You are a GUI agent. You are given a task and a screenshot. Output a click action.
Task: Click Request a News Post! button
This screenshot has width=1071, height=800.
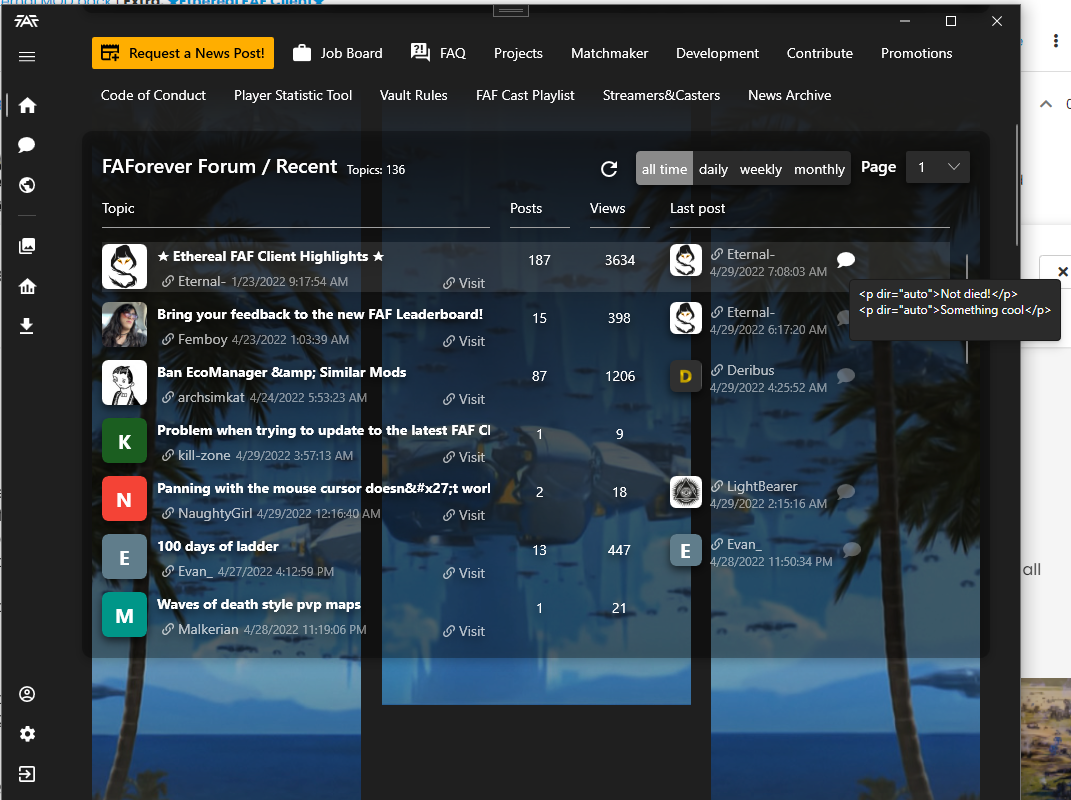tap(183, 53)
